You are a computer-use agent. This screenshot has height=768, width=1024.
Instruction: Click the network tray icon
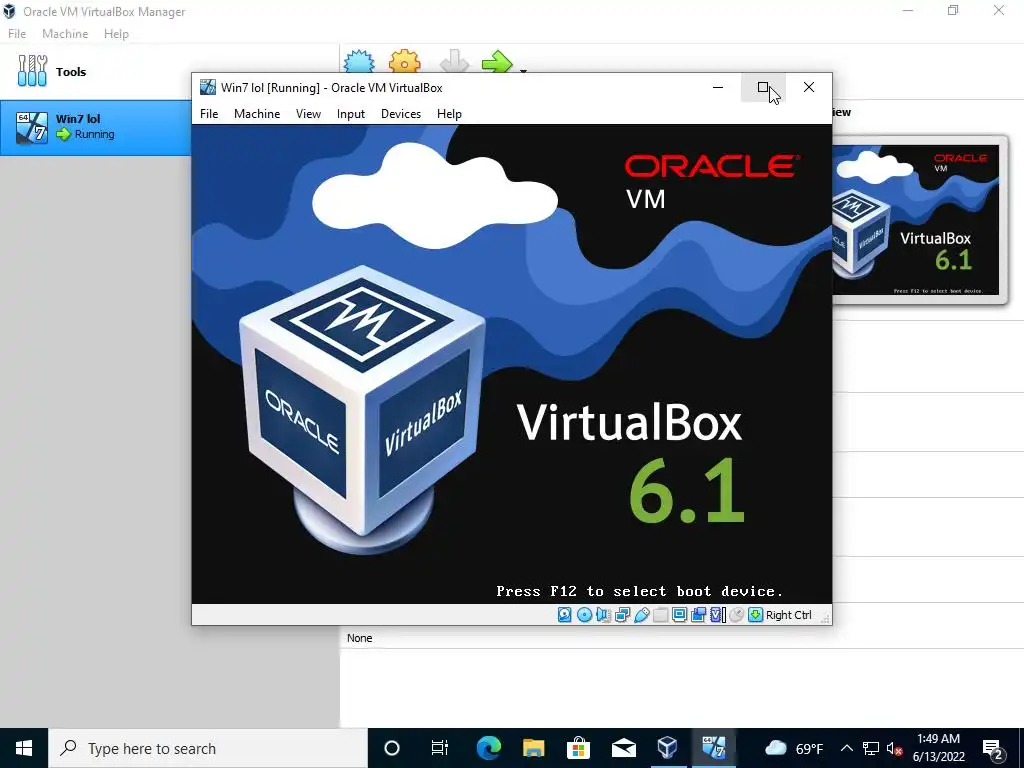(871, 748)
